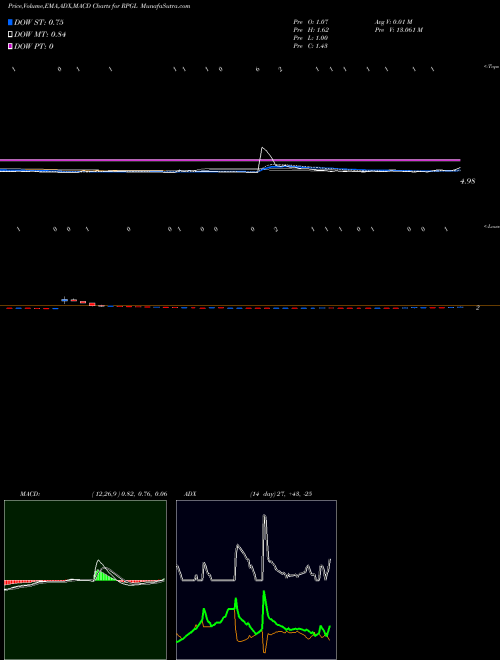Click the magenta DOW PT line on the price chart
Image resolution: width=500 pixels, height=660 pixels.
(230, 160)
